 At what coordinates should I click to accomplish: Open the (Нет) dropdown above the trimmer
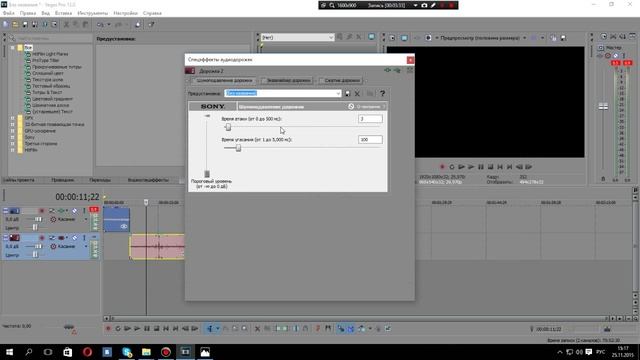tap(297, 37)
